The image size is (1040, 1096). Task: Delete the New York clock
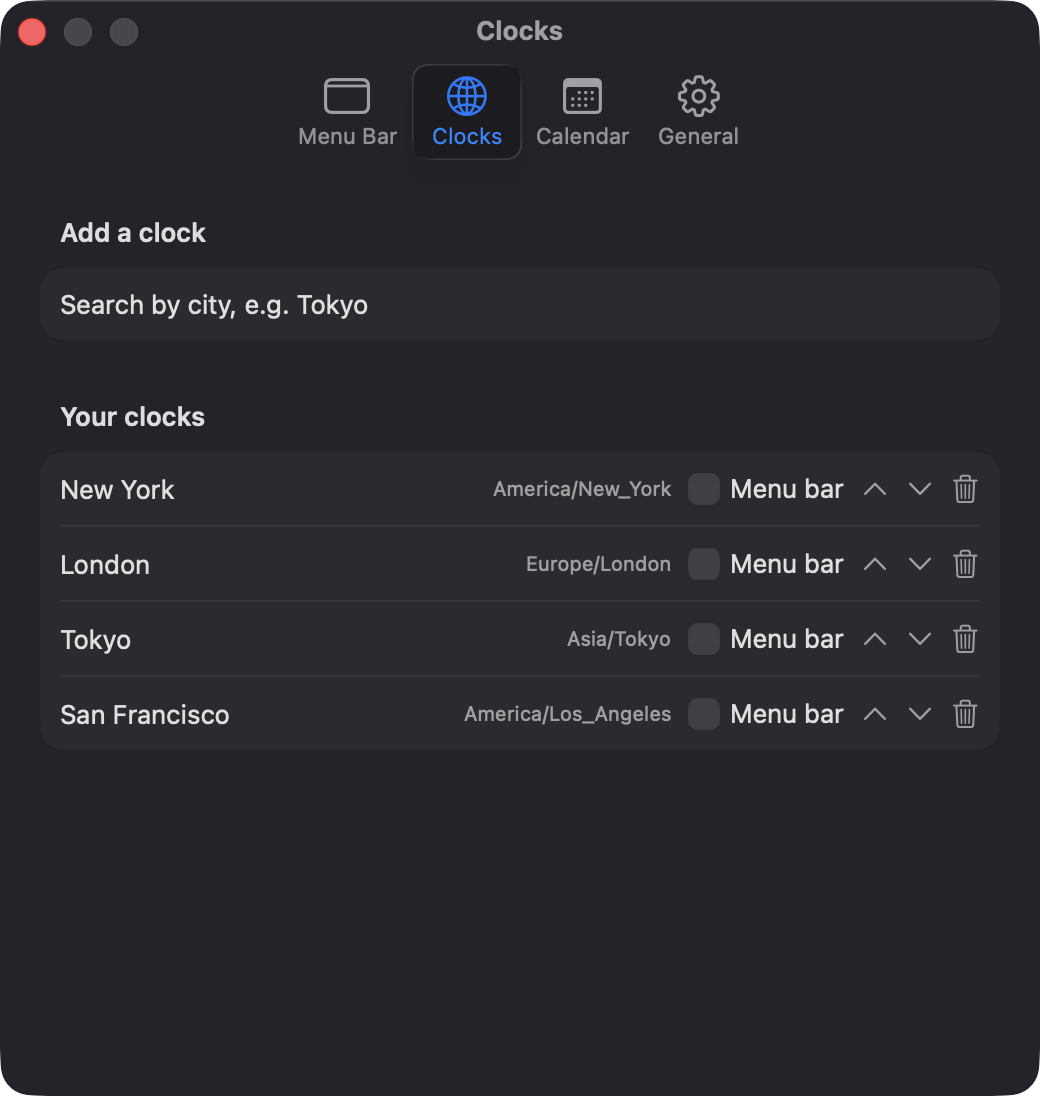(x=965, y=489)
